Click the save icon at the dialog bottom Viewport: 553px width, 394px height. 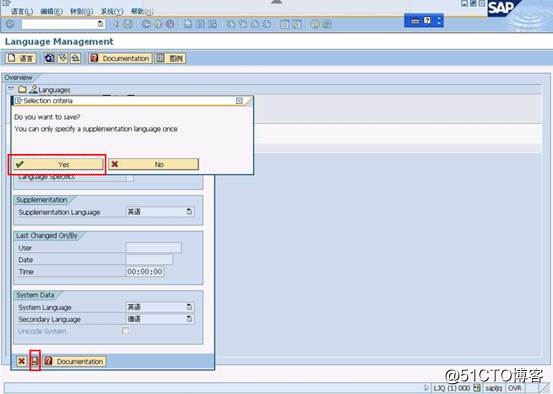tap(35, 361)
